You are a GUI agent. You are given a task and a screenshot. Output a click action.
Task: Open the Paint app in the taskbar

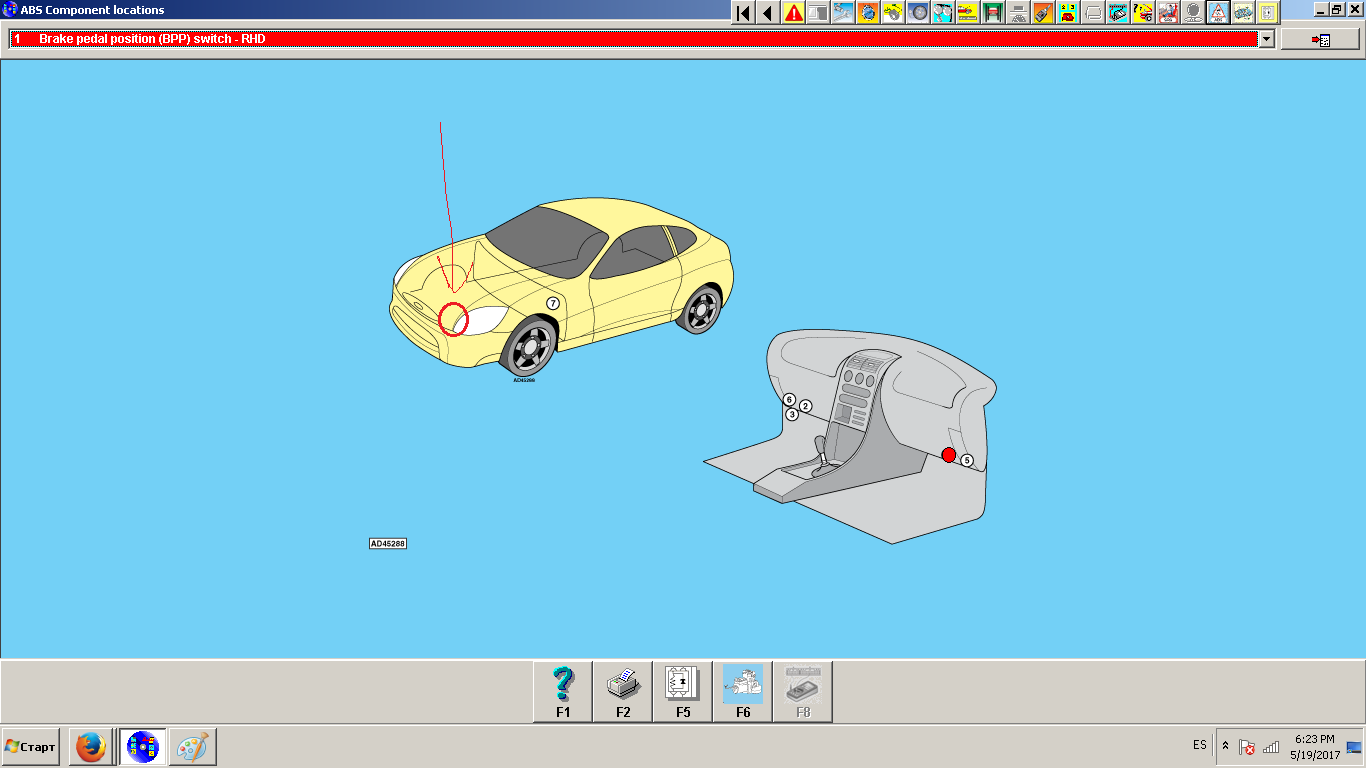coord(191,747)
